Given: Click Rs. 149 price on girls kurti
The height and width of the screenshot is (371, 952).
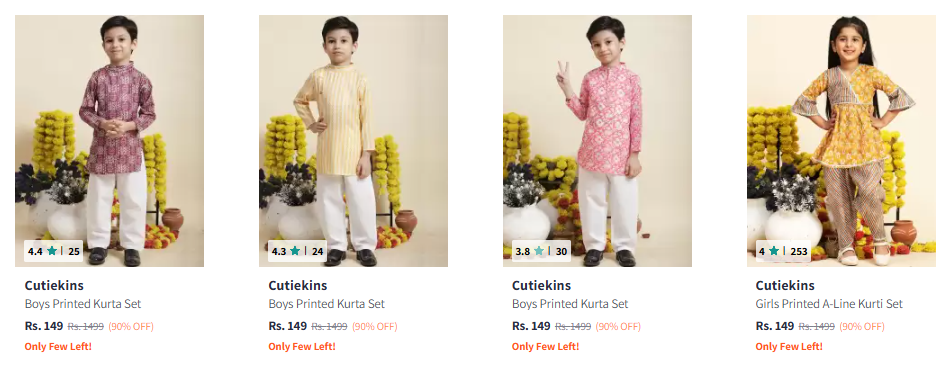Looking at the screenshot, I should coord(775,326).
